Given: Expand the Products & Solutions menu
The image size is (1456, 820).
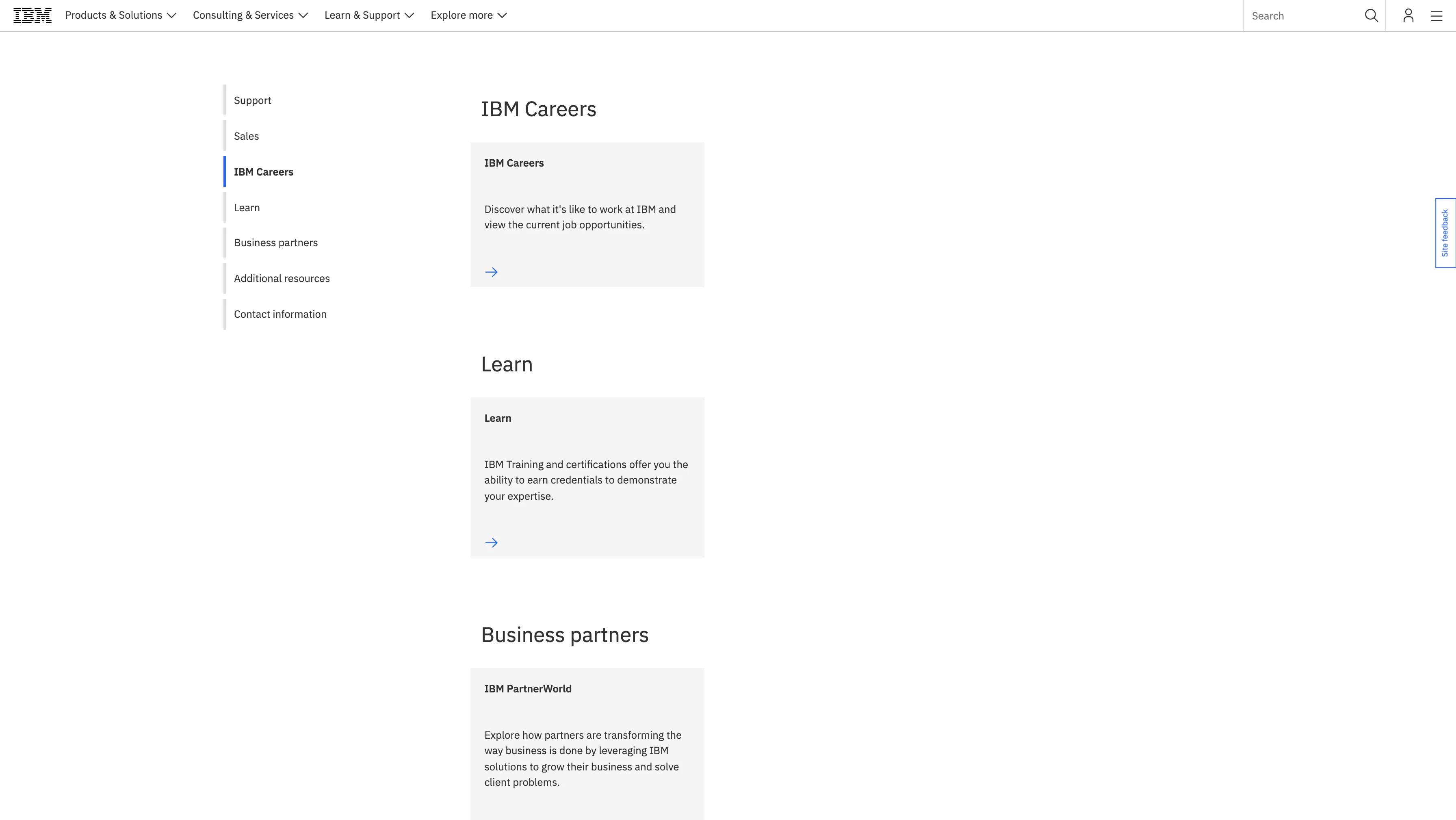Looking at the screenshot, I should coord(120,15).
